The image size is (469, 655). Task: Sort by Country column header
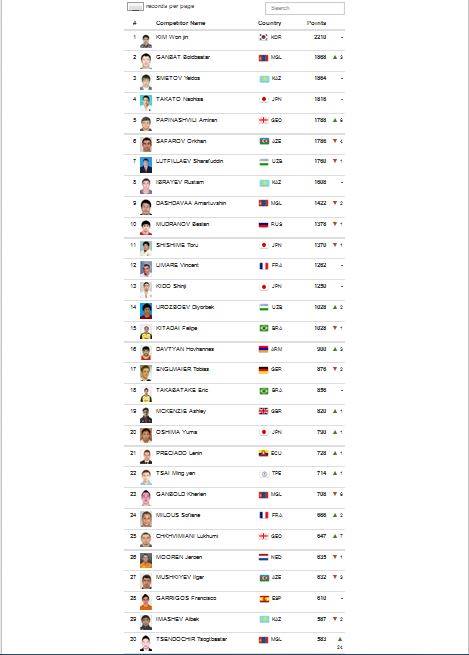(269, 23)
